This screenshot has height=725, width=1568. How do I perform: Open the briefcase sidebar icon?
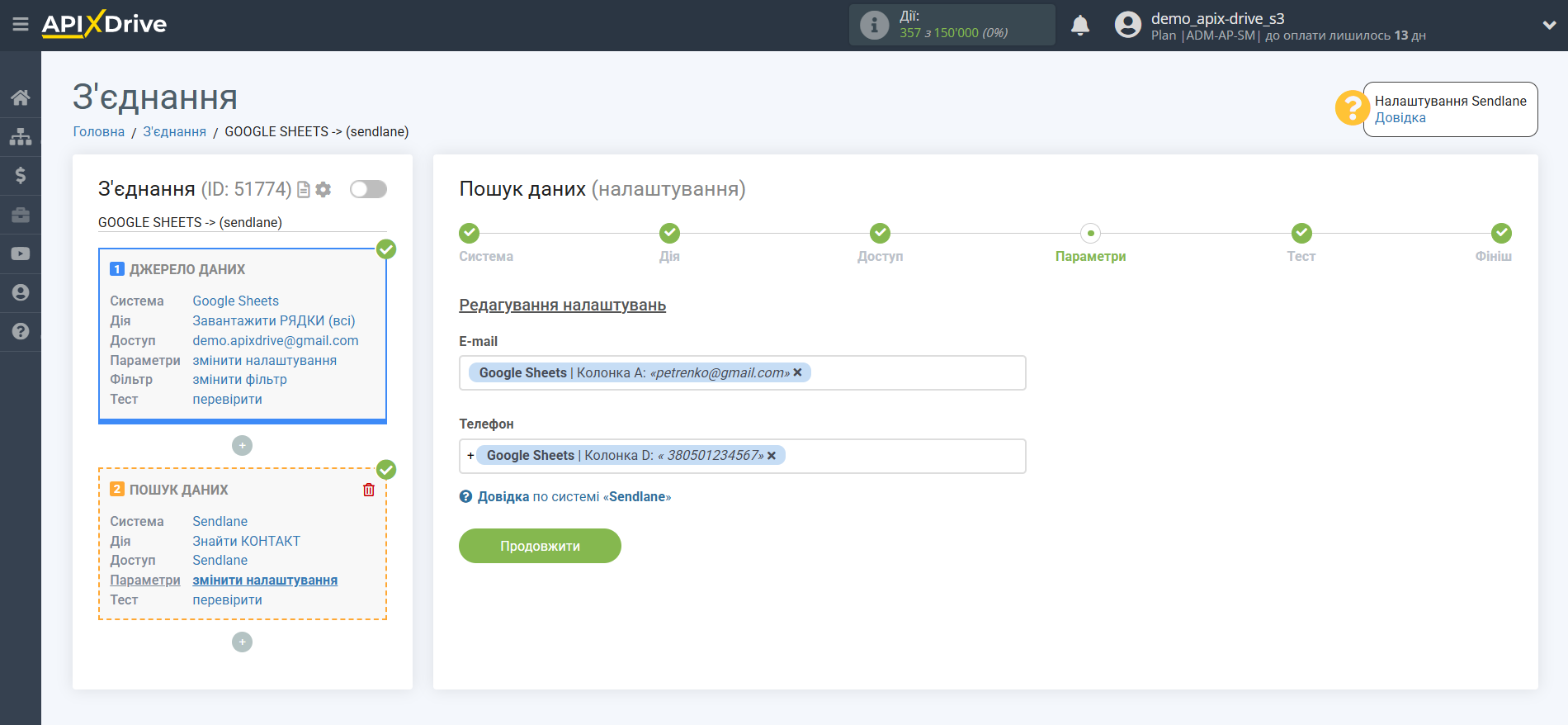point(21,215)
